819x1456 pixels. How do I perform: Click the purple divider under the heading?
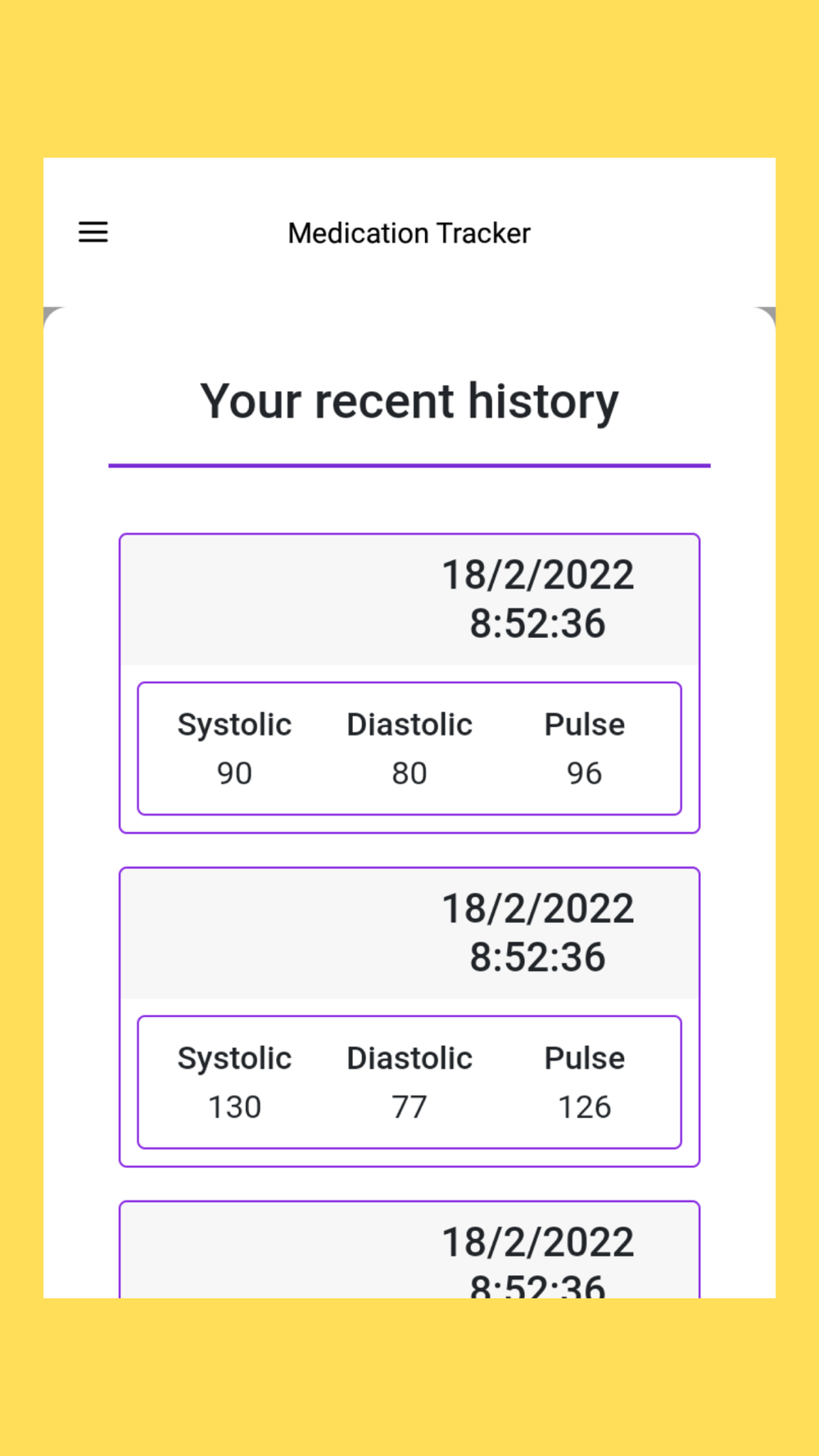pos(409,465)
